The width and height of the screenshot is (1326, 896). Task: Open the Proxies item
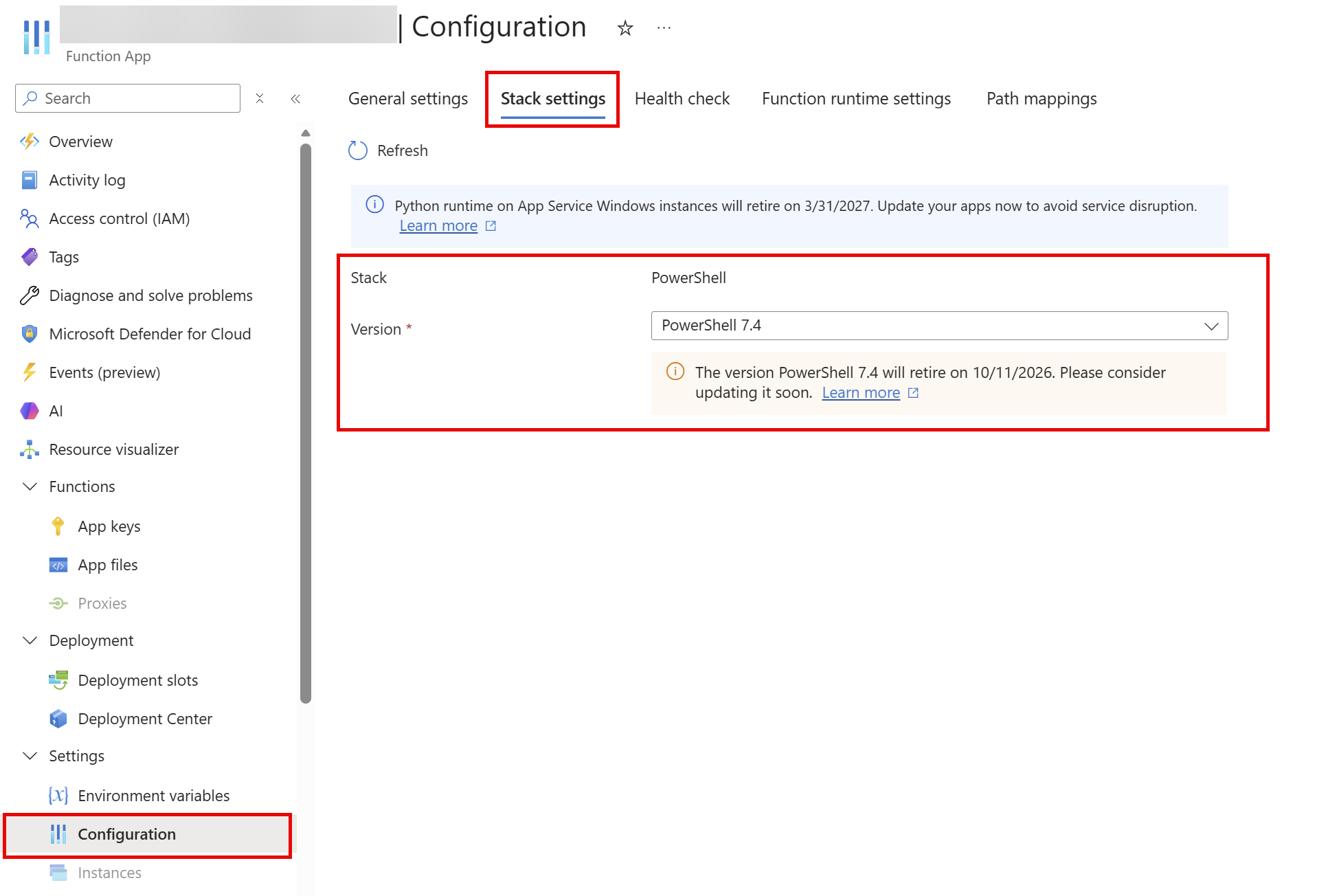coord(102,603)
